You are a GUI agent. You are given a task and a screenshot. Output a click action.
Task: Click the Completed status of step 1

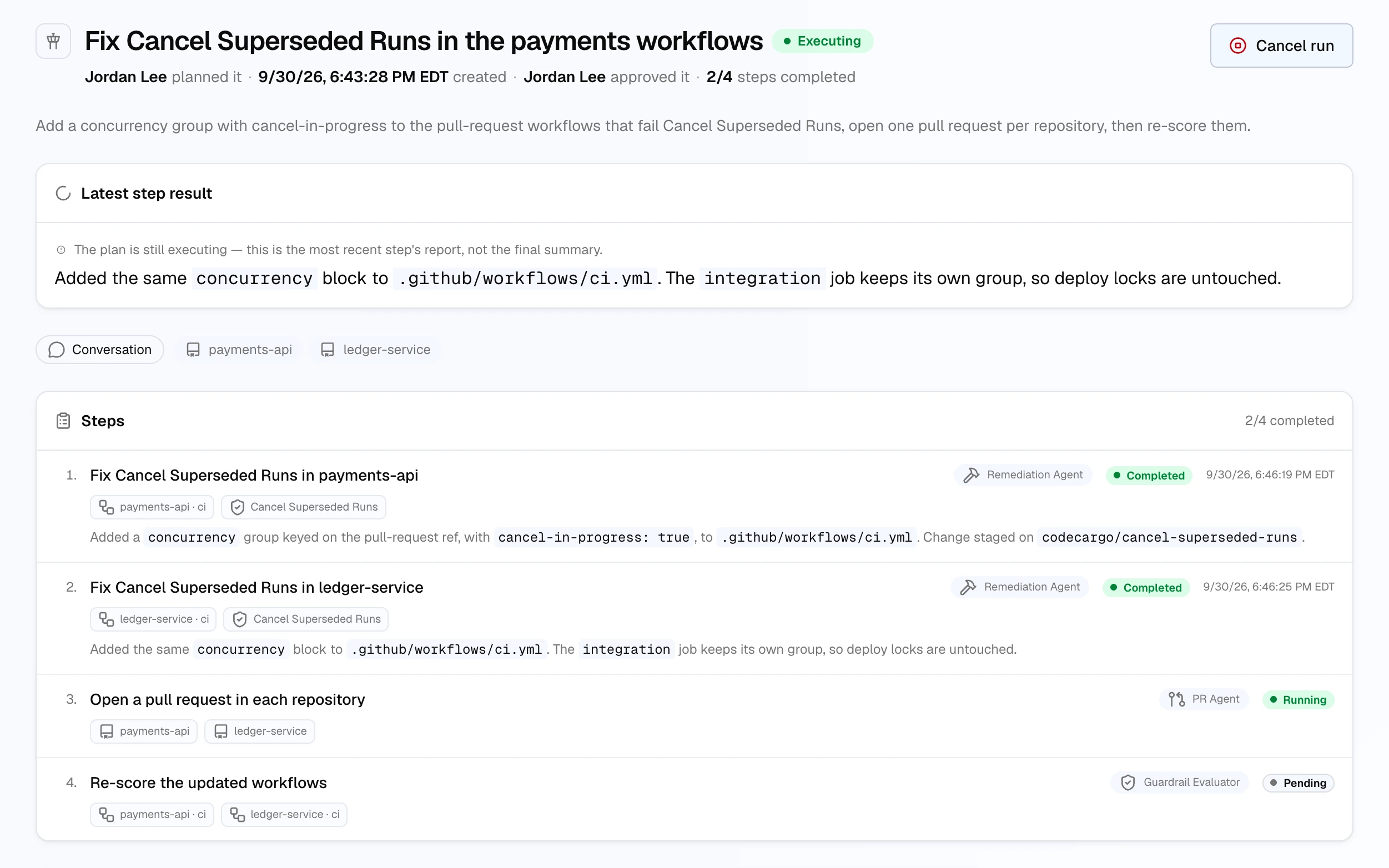(x=1149, y=475)
